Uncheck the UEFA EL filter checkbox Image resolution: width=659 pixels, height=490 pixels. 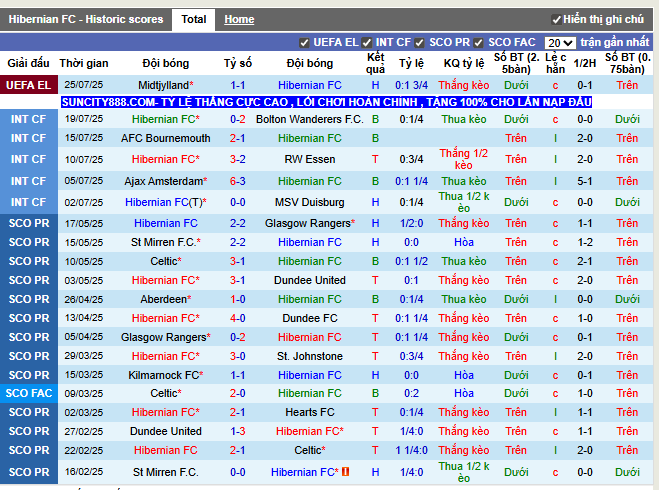click(304, 43)
